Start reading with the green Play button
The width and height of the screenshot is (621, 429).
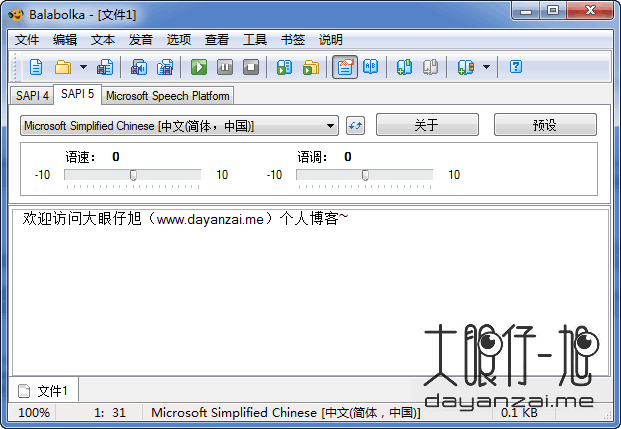[199, 67]
